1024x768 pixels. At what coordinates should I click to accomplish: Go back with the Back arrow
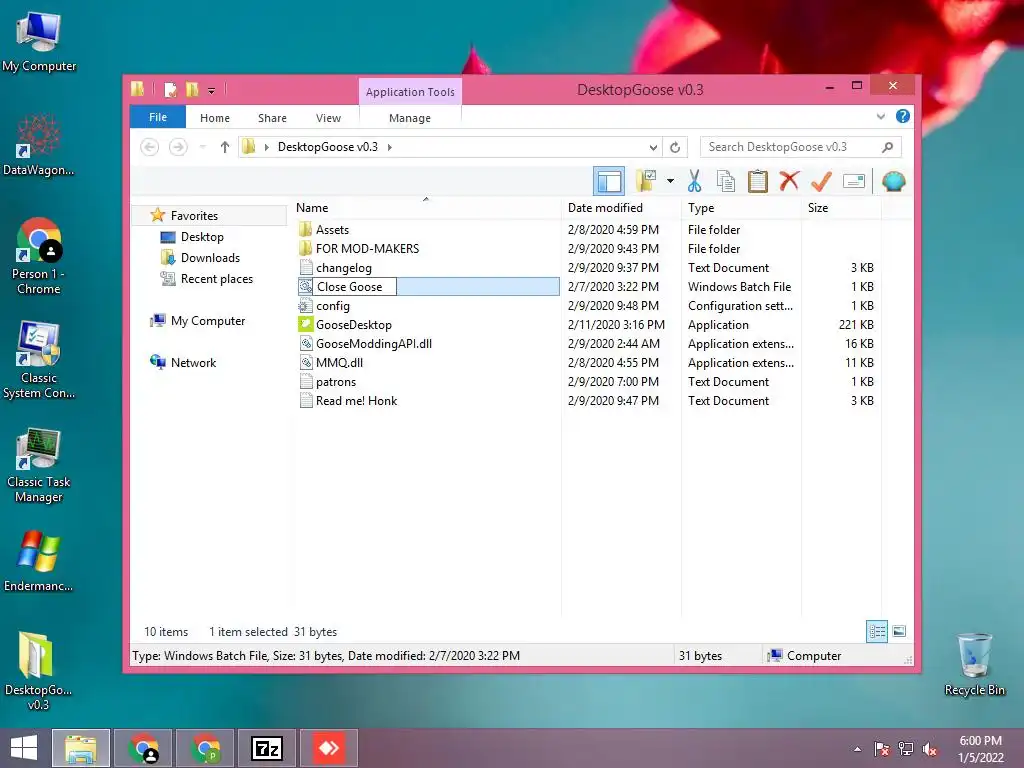(x=150, y=147)
